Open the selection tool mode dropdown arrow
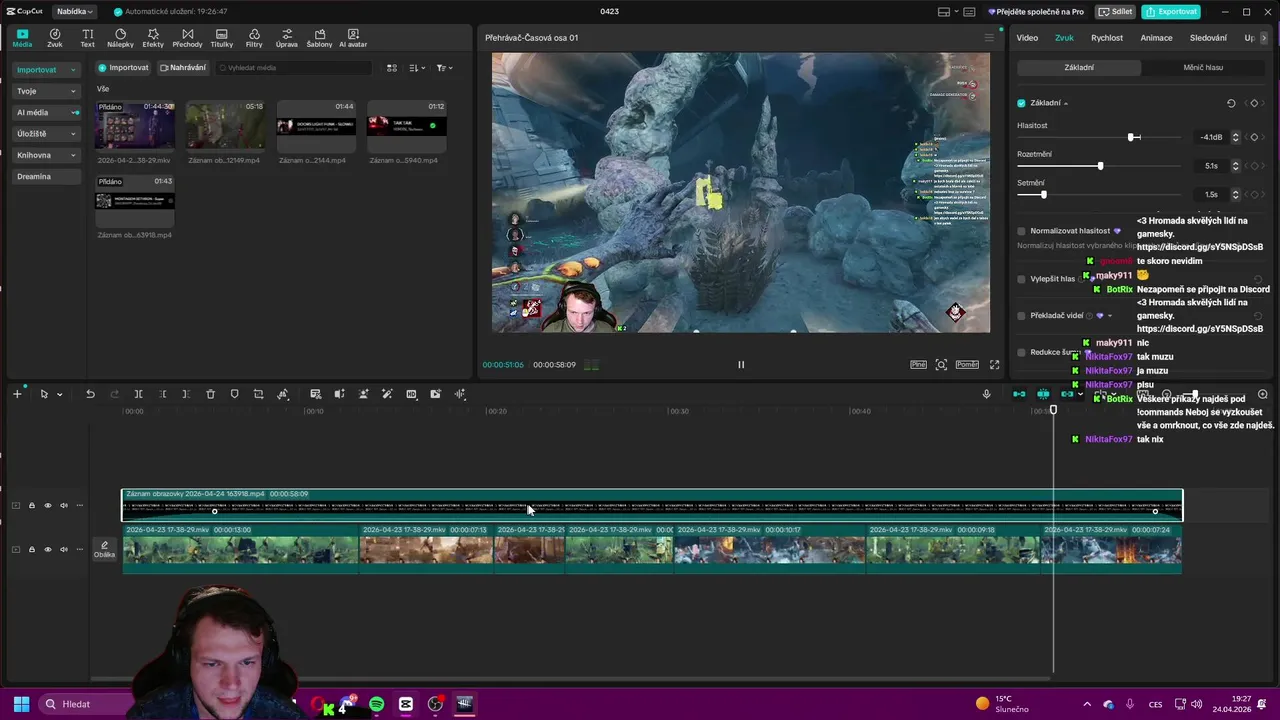1280x720 pixels. (x=59, y=394)
